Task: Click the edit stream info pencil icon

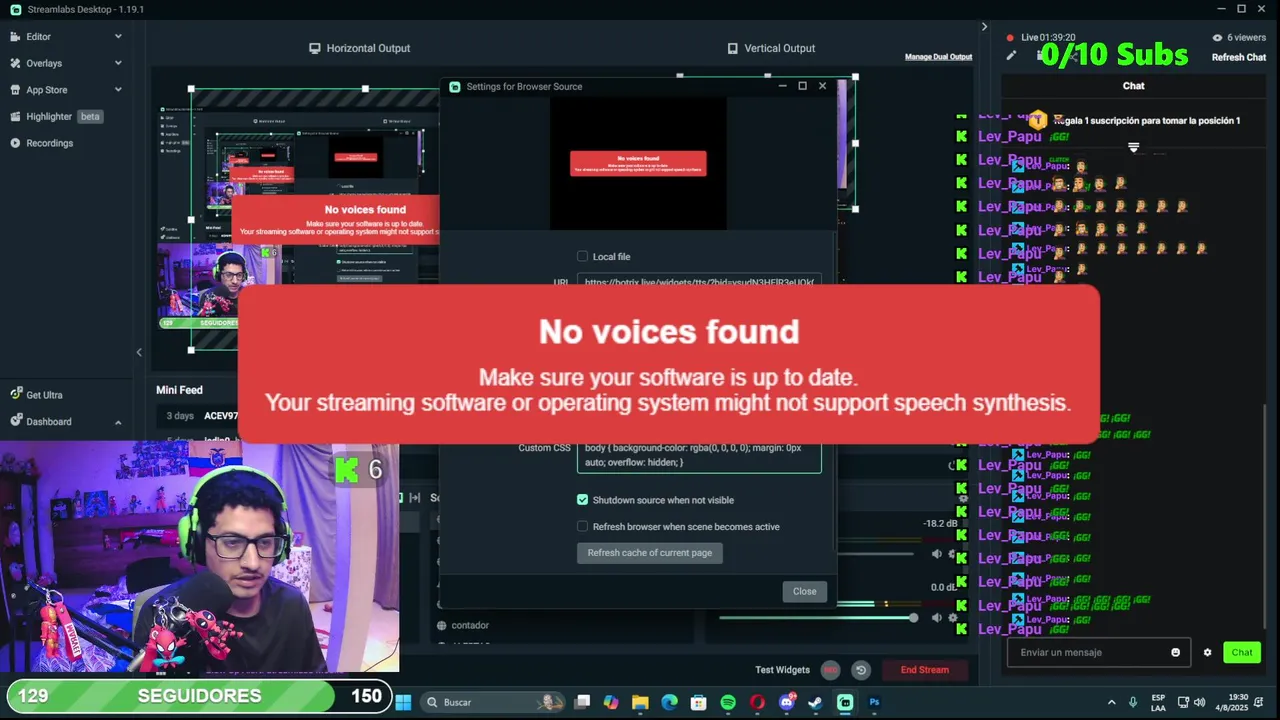Action: click(1011, 56)
